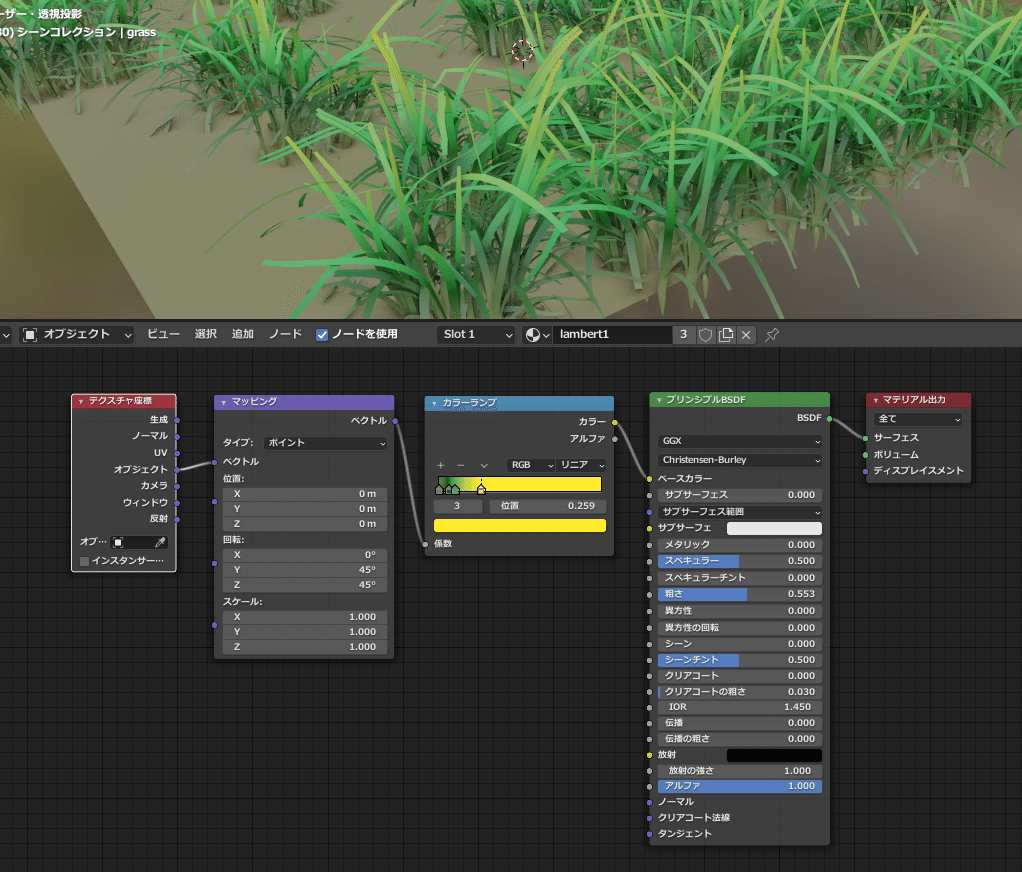Uncheck the ノードを使用 checkbox
Viewport: 1022px width, 872px height.
pos(321,334)
